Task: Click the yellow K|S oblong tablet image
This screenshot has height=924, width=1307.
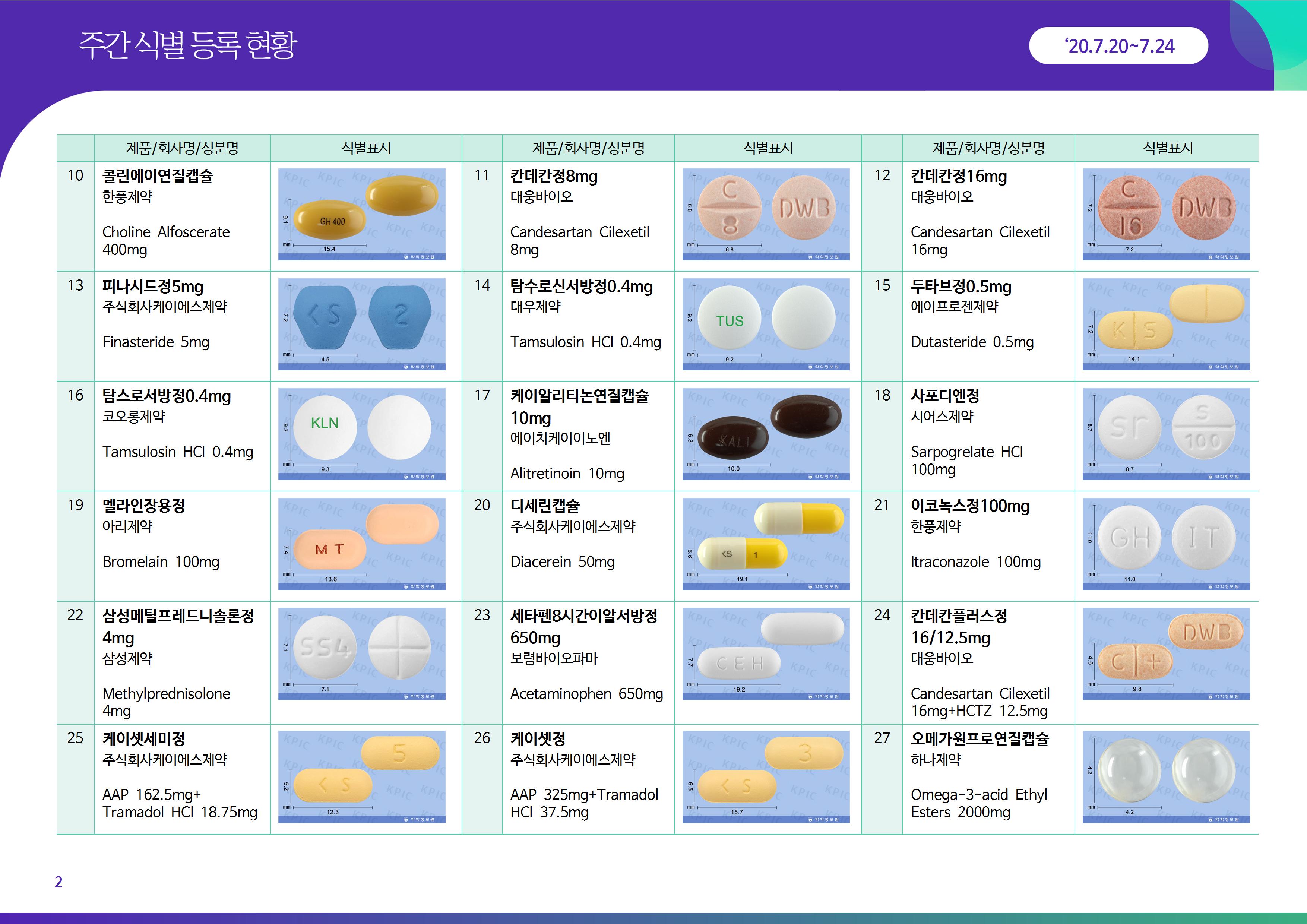Action: coord(1166,324)
